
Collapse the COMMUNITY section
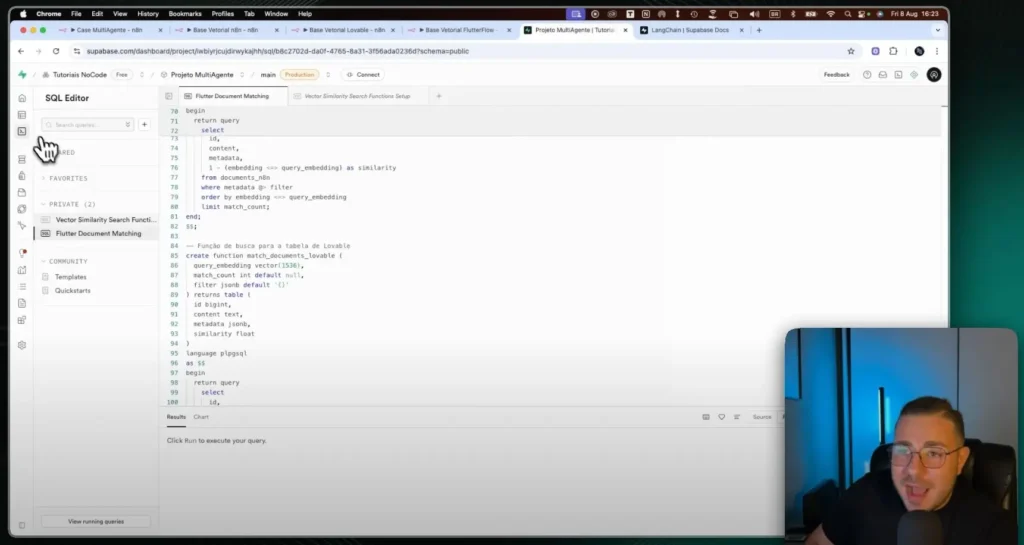64,261
